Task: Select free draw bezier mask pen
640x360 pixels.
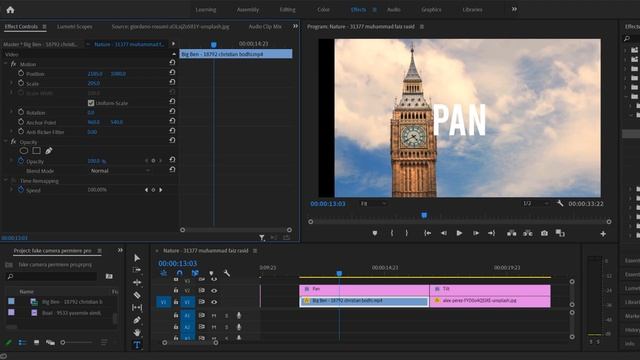Action: coord(49,151)
